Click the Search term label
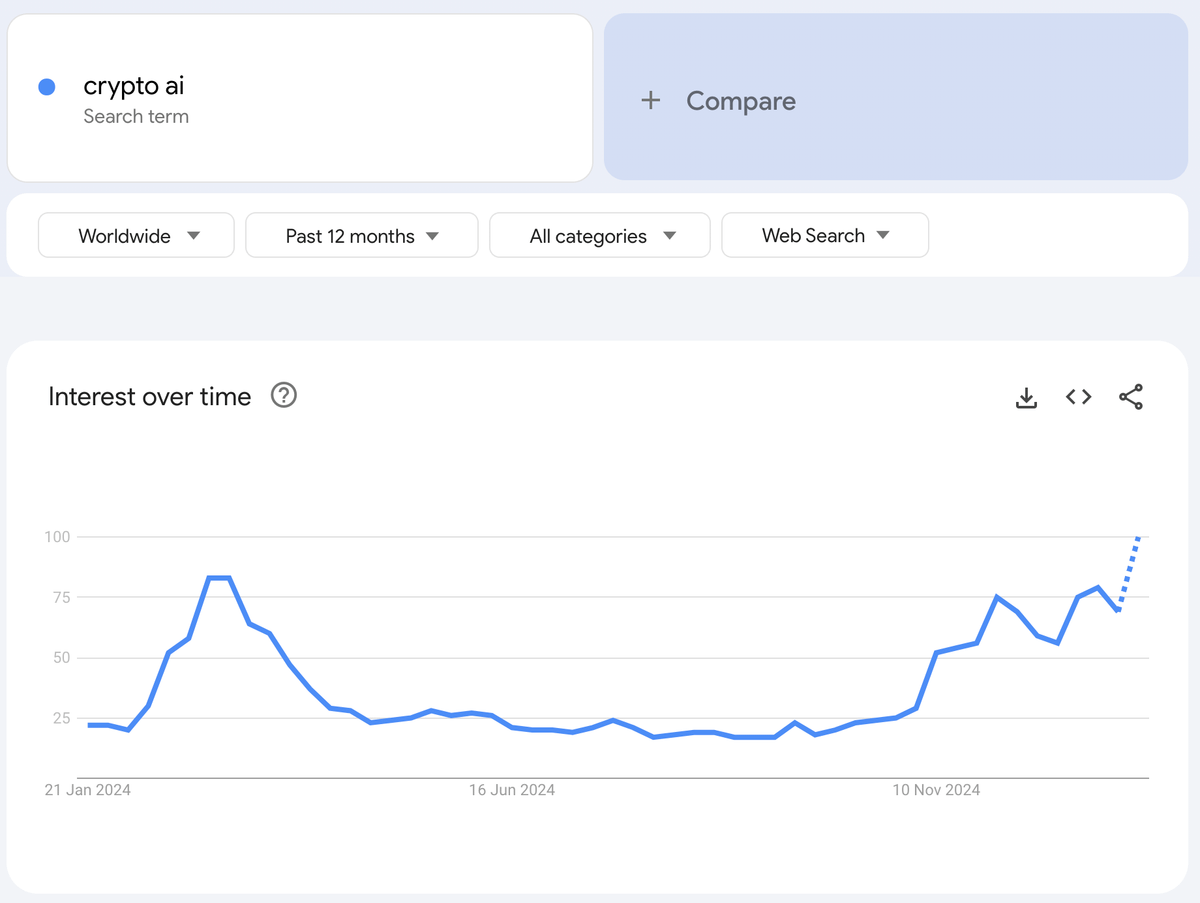 point(136,116)
